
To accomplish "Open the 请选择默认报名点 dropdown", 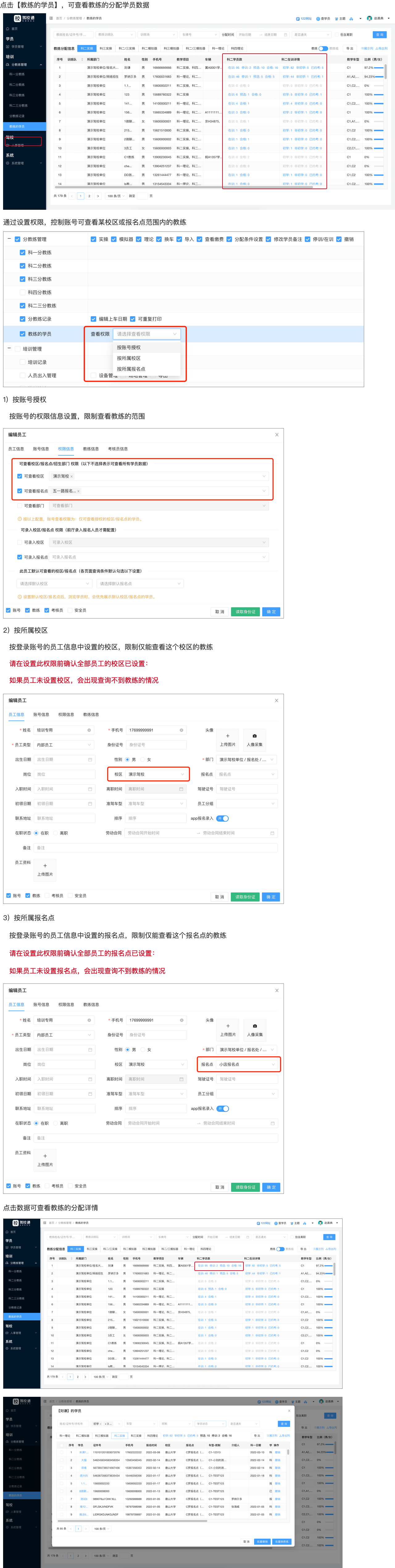I will 140,584.
